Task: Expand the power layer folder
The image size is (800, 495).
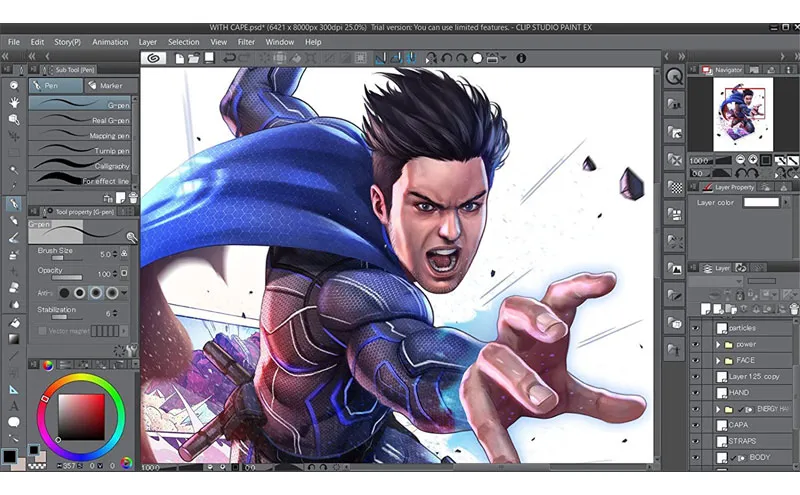Action: 718,344
